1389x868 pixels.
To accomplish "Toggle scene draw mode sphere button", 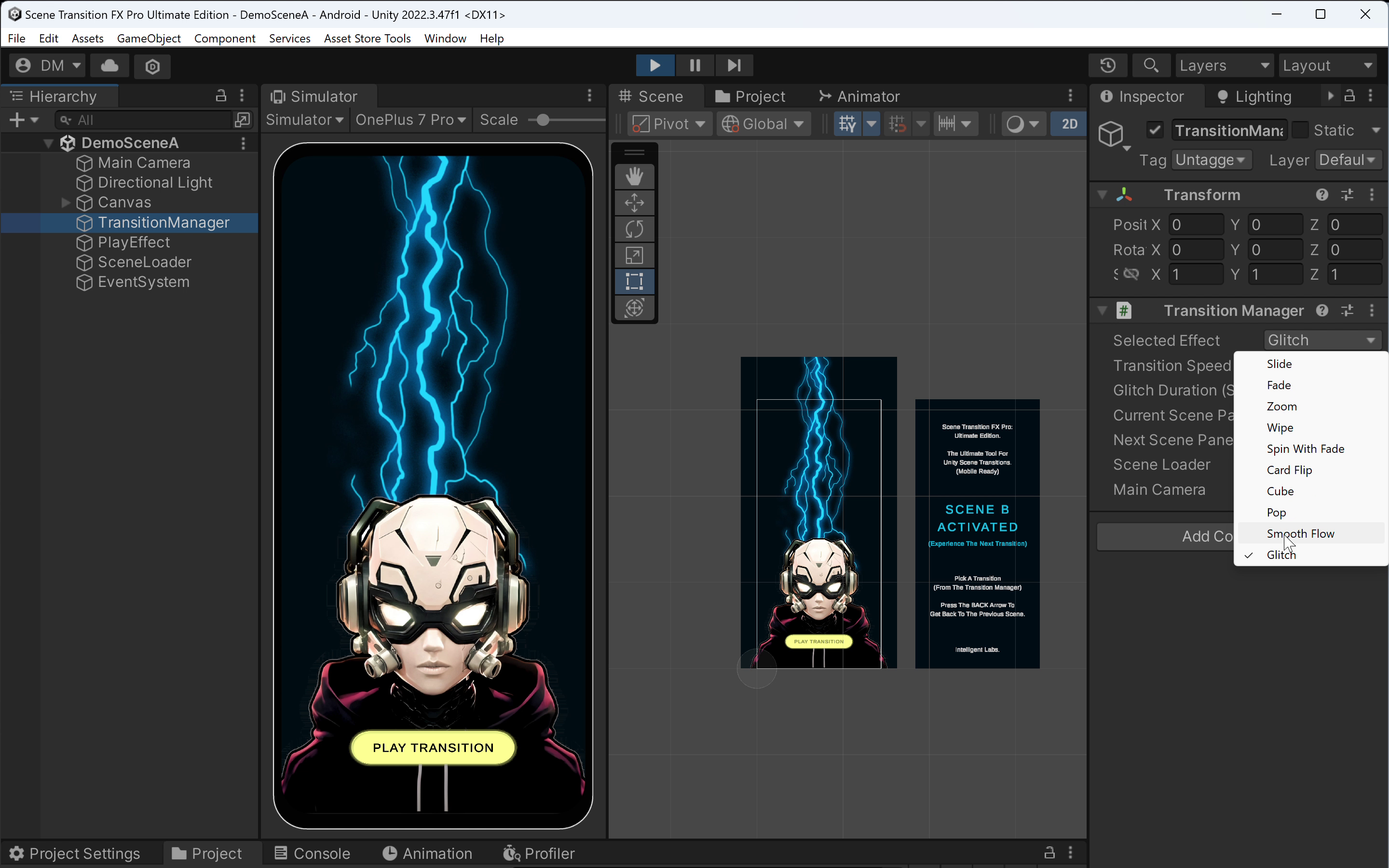I will point(1015,124).
